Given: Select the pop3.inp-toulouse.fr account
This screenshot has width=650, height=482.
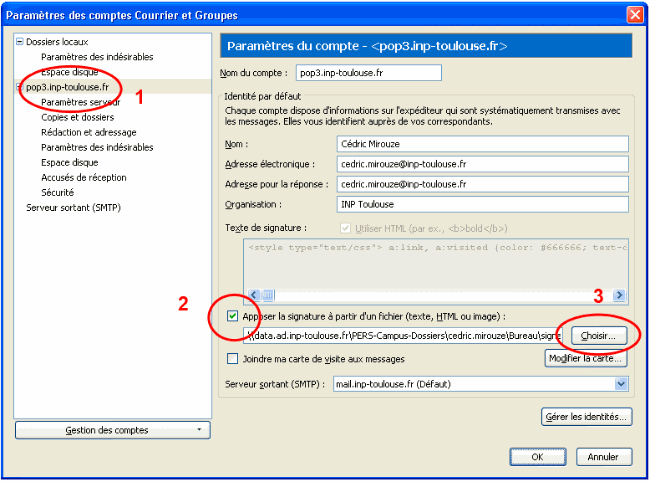Looking at the screenshot, I should pos(68,87).
